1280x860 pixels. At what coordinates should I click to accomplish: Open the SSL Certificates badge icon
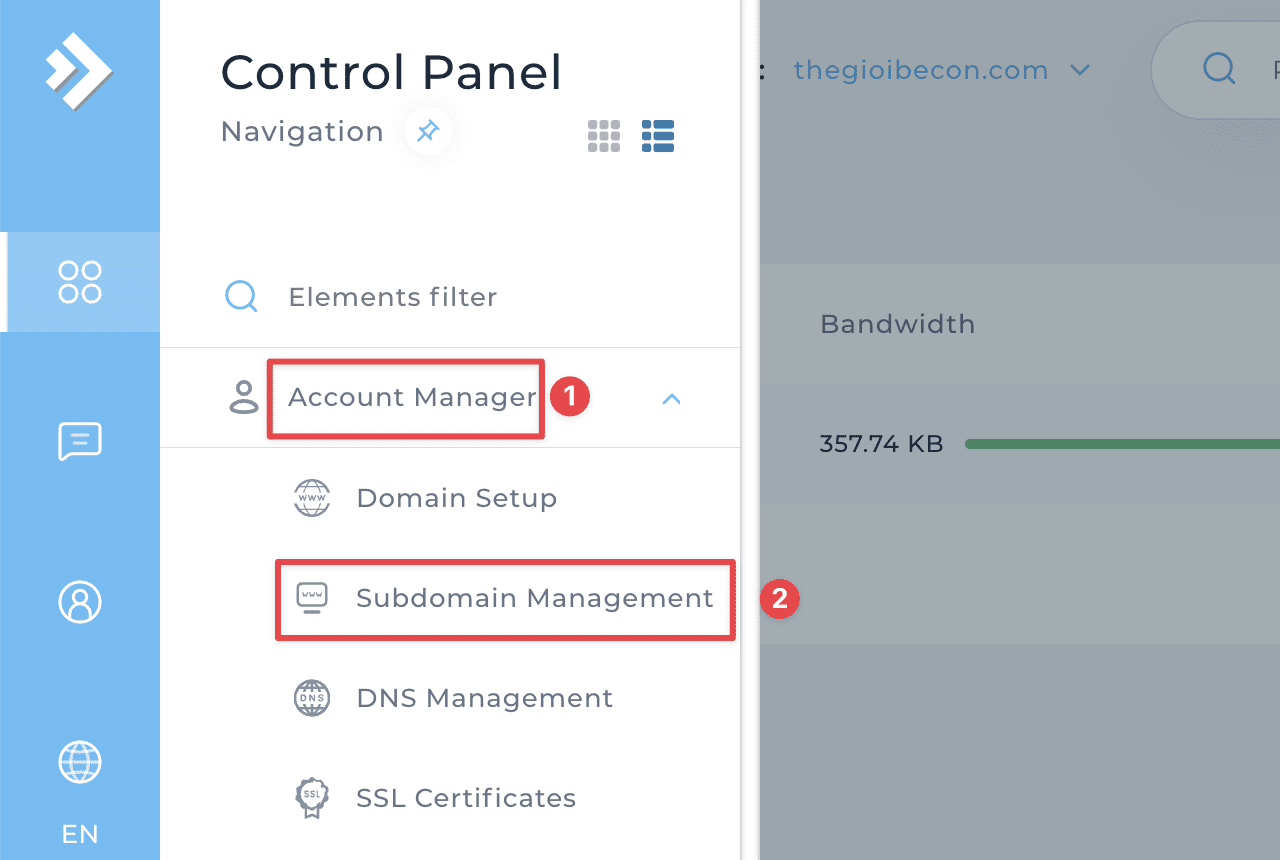pyautogui.click(x=312, y=798)
